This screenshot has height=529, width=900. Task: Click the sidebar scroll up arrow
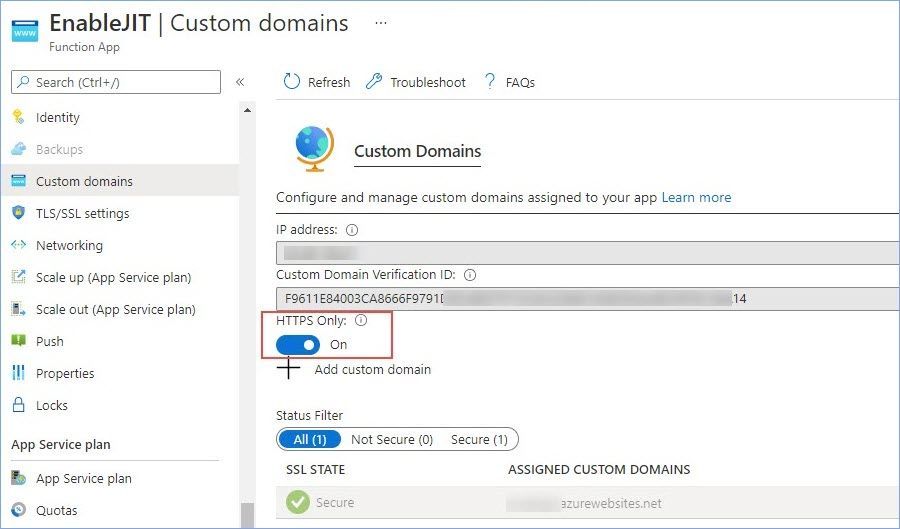(247, 110)
